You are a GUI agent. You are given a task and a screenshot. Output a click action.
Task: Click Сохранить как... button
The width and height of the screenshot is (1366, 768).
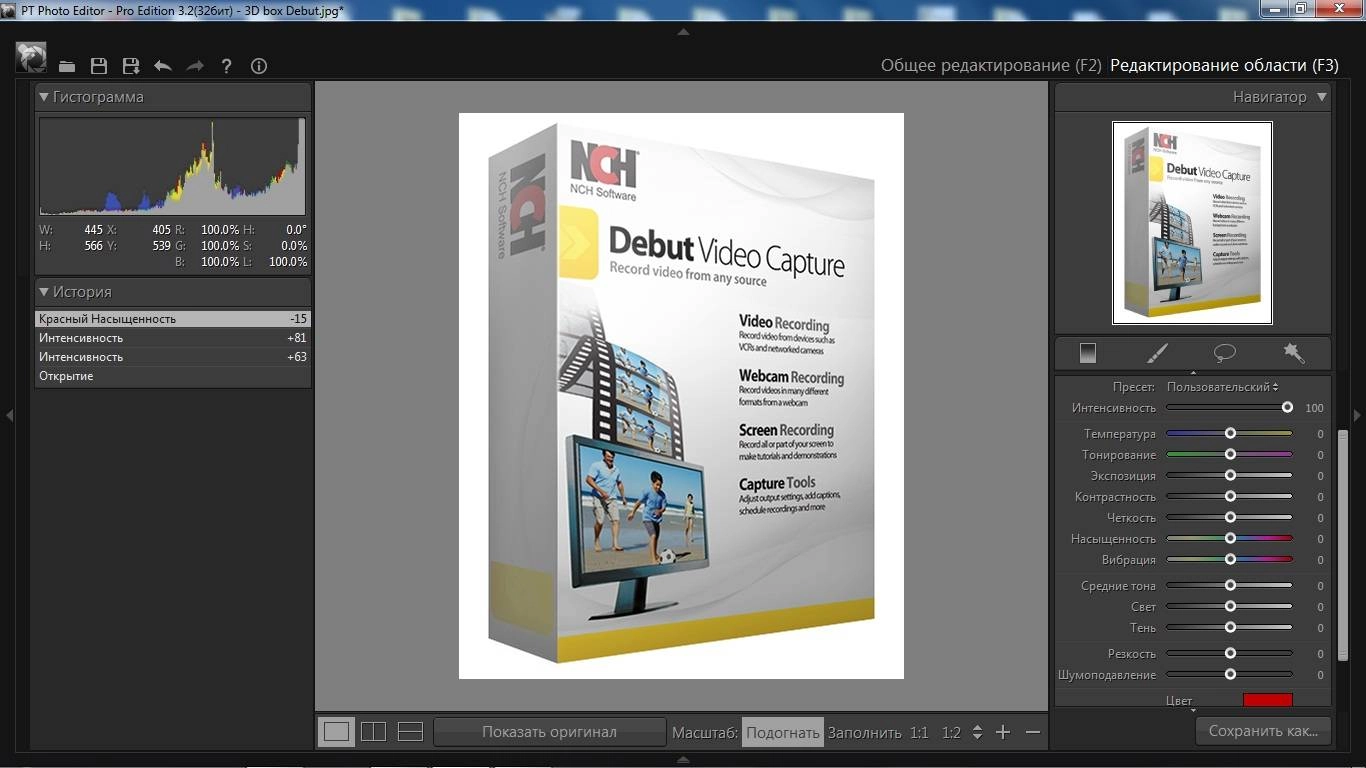(1263, 731)
